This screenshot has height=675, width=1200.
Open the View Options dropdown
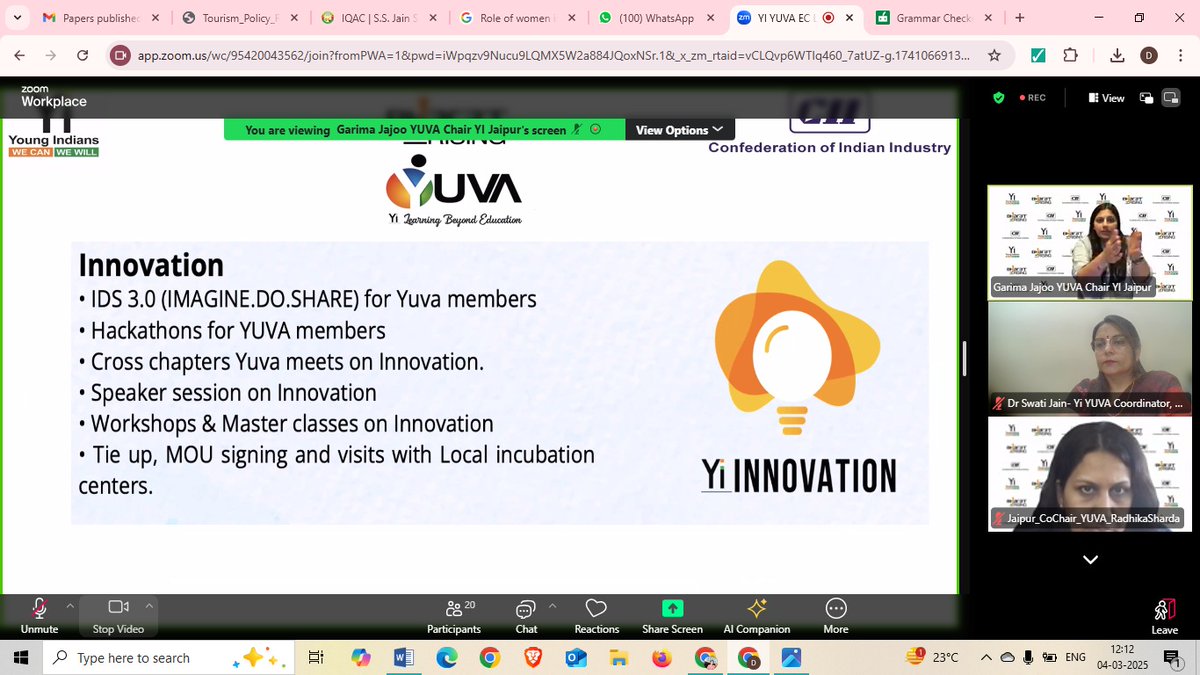pyautogui.click(x=679, y=130)
